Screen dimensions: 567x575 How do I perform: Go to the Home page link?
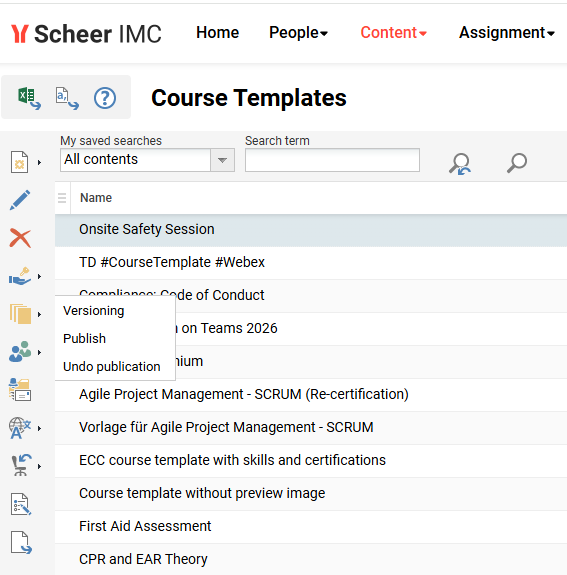point(217,33)
